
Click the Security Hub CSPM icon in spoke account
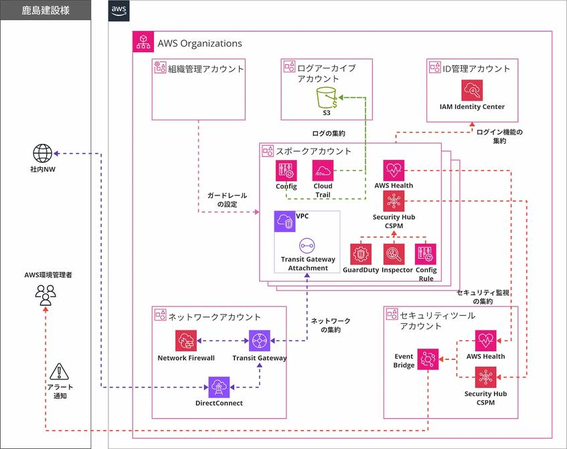394,202
